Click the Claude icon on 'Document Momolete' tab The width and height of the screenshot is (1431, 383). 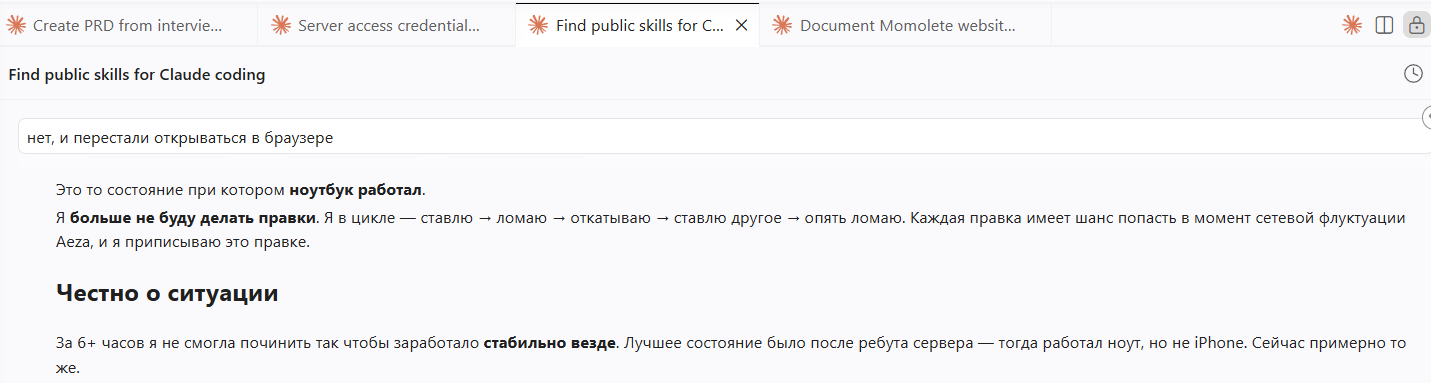coord(782,26)
